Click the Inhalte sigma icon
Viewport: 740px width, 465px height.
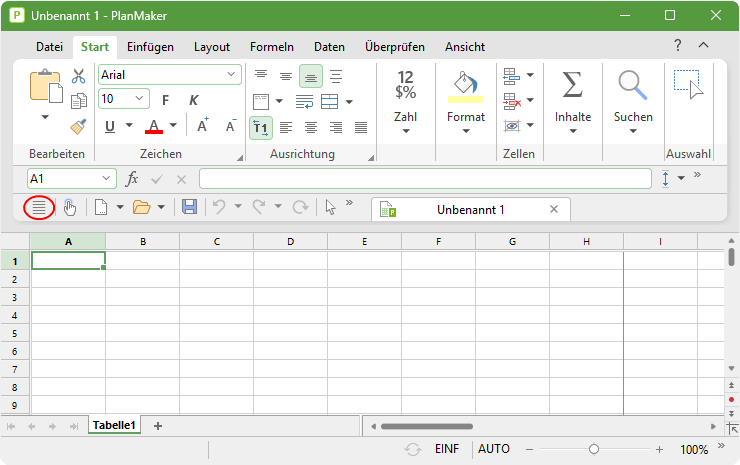point(572,85)
